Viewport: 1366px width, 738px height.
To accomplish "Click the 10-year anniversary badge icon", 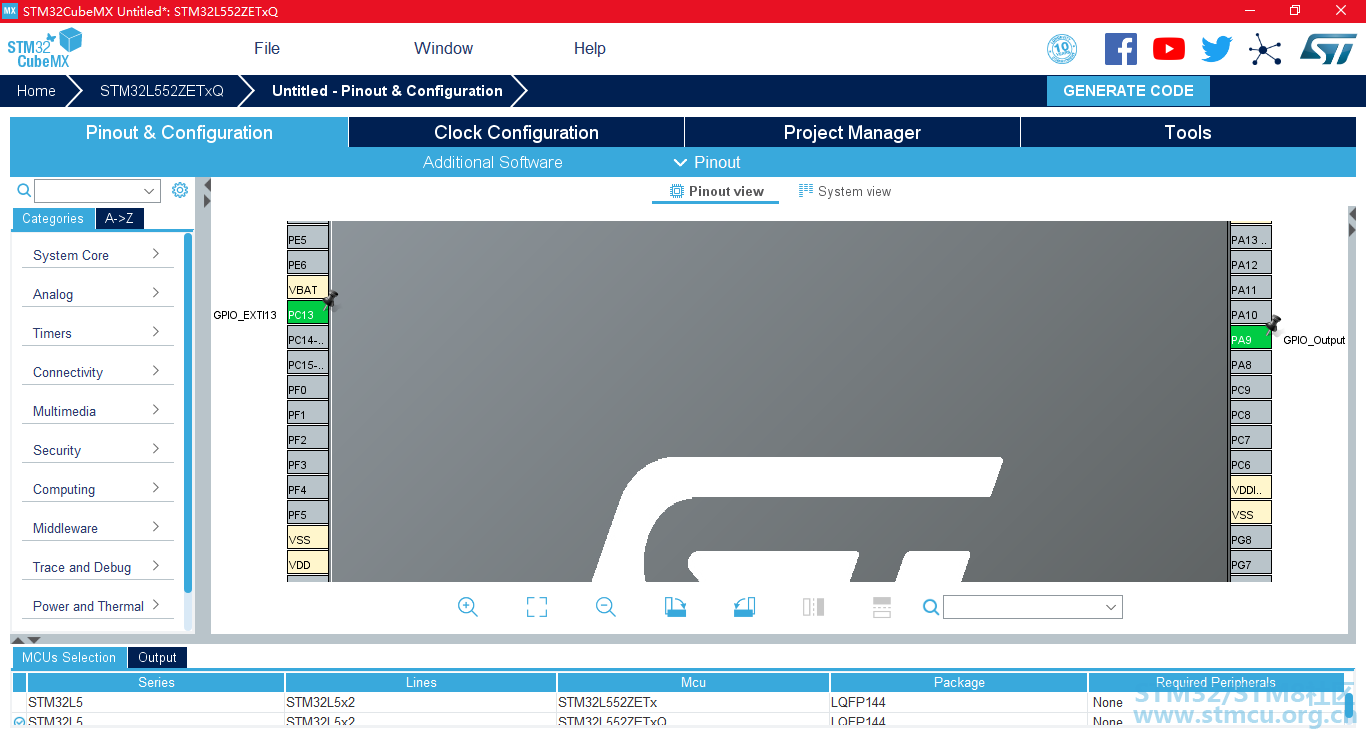I will (1062, 49).
